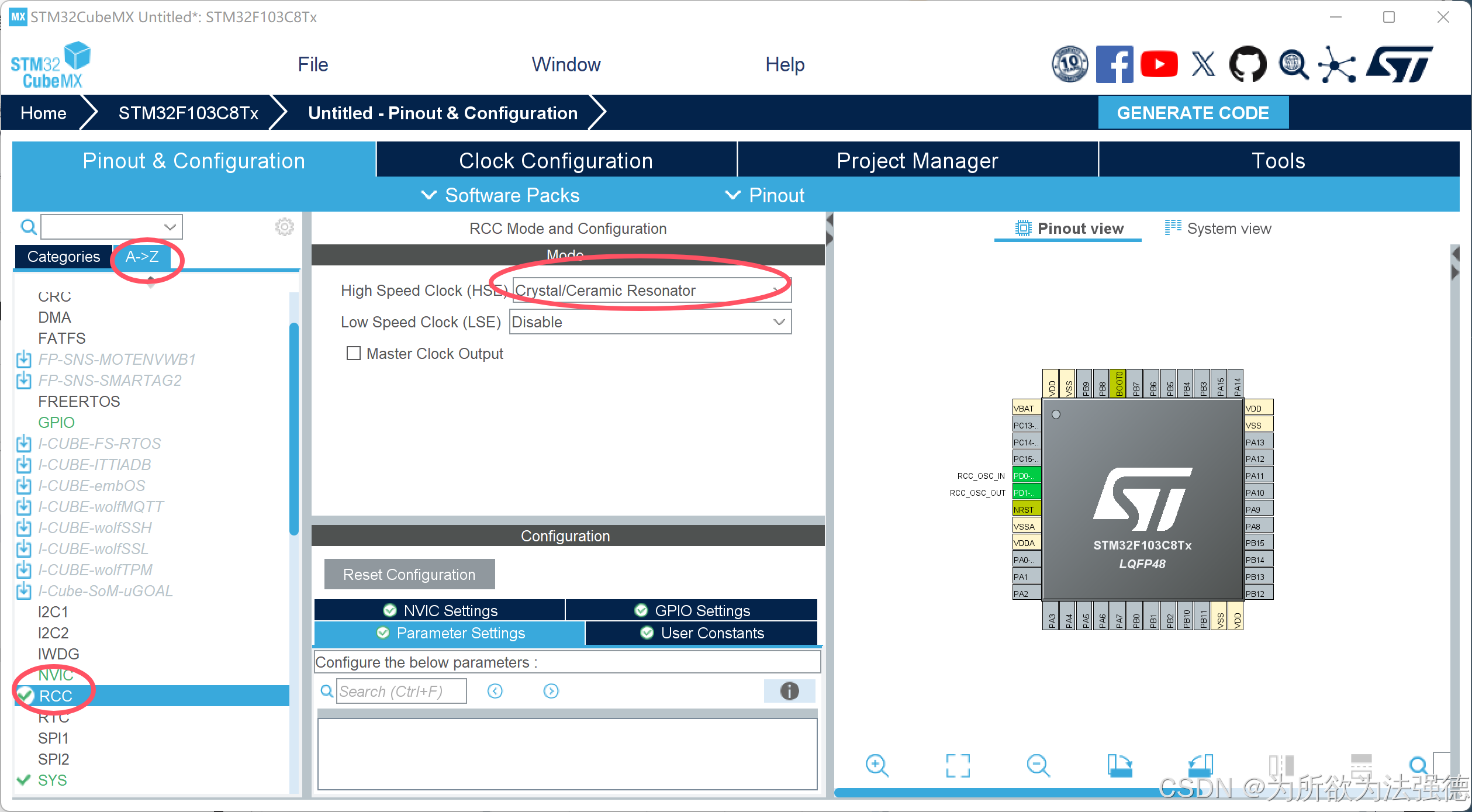Click the fit-to-screen icon below chip
Image resolution: width=1472 pixels, height=812 pixels.
click(x=958, y=765)
